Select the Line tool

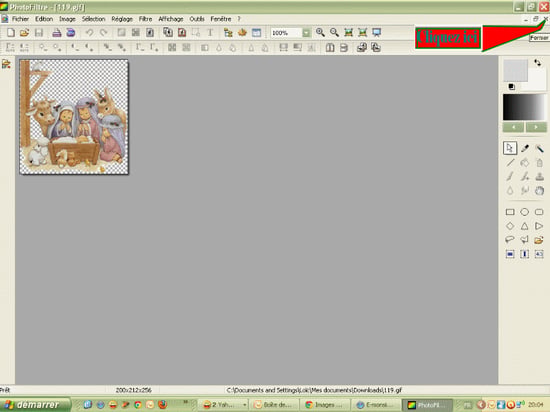pos(510,163)
